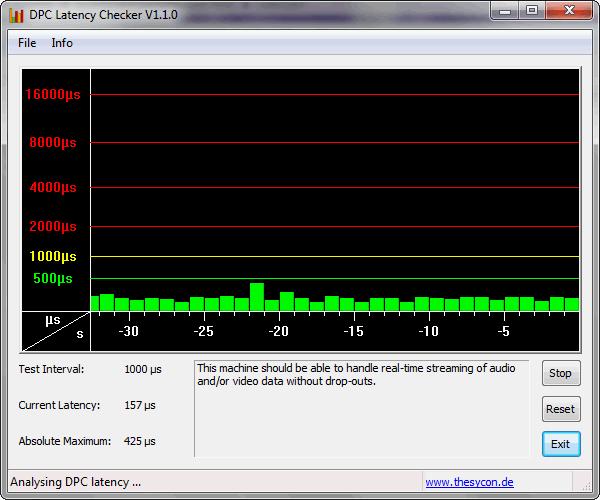Click the tallest green latency bar
Viewport: 600px width, 500px height.
coord(257,297)
